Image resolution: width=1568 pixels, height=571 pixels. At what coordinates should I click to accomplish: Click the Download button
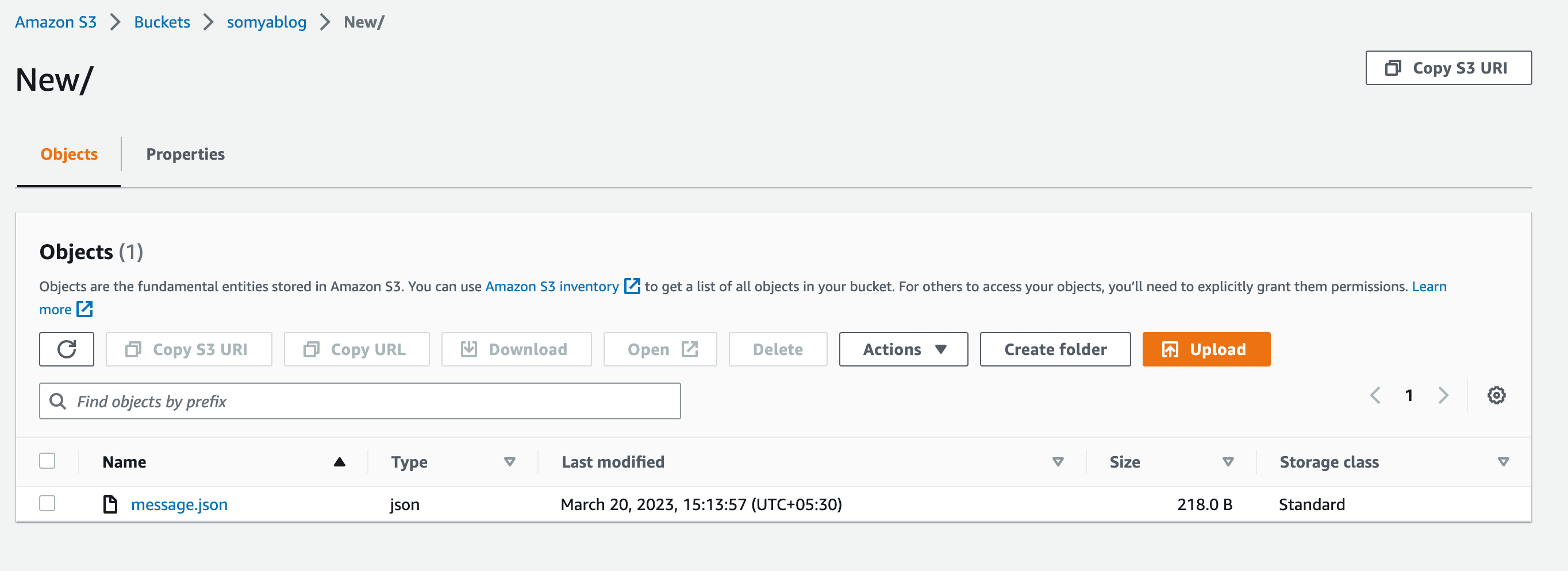pyautogui.click(x=516, y=349)
